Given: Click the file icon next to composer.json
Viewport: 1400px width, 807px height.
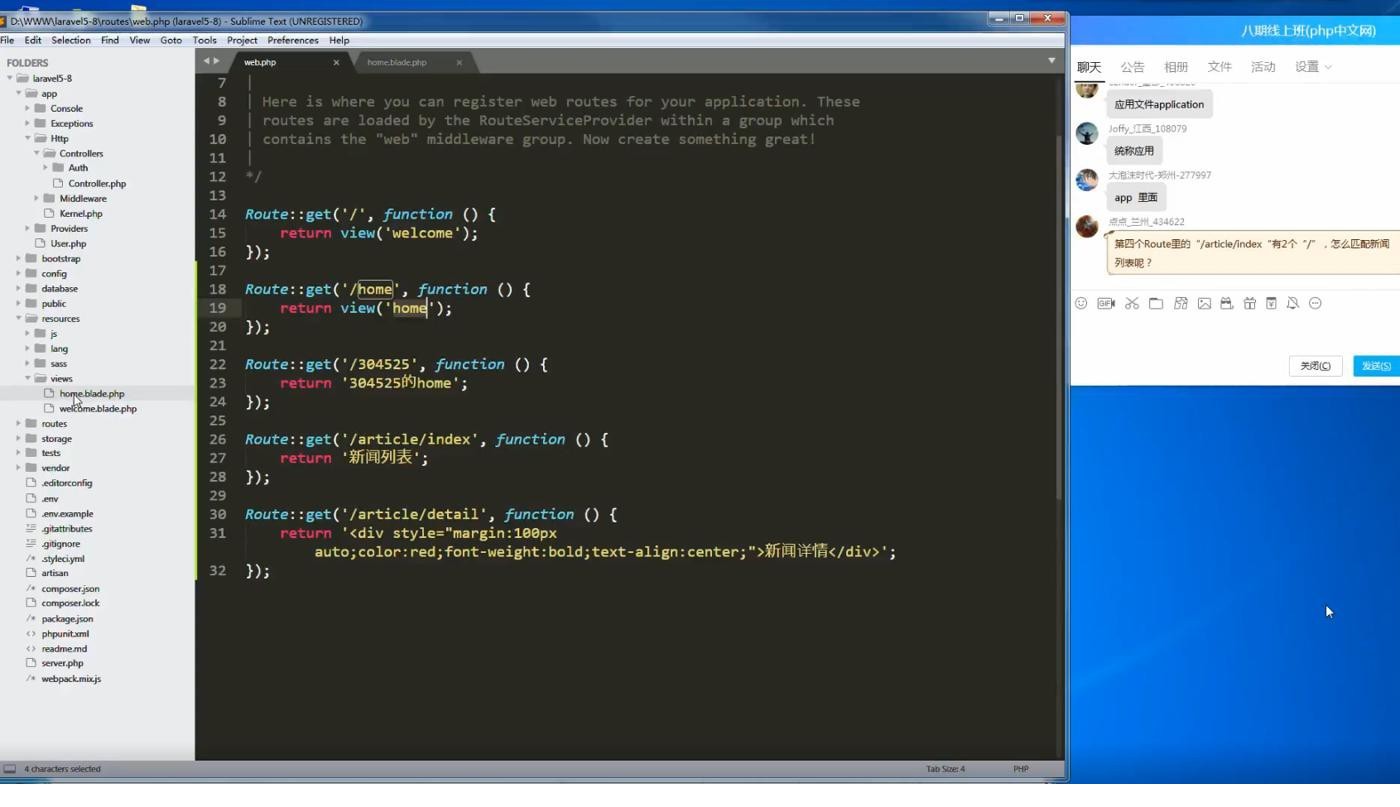Looking at the screenshot, I should click(x=31, y=588).
